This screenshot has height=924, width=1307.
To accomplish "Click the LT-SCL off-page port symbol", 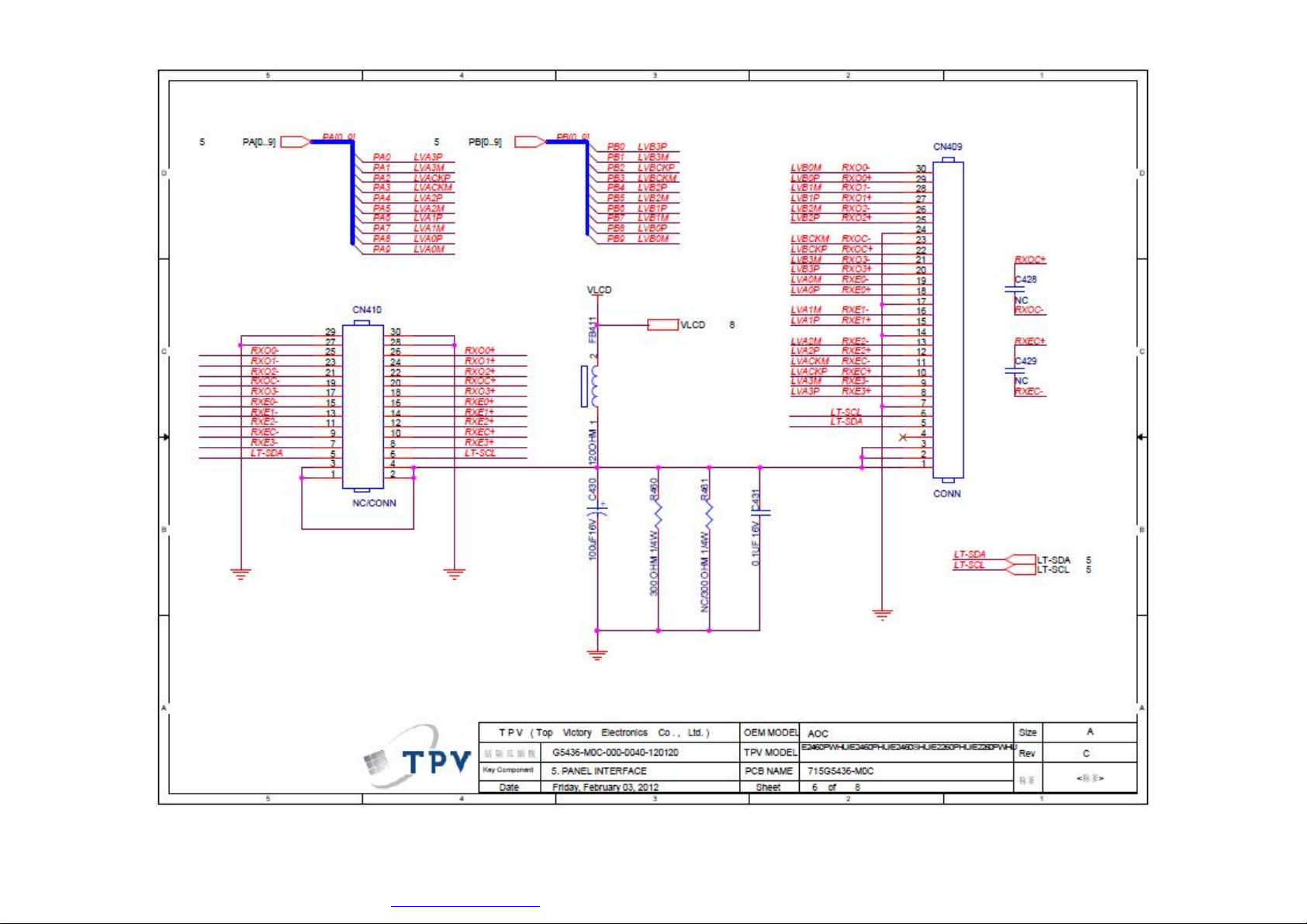I will tap(1021, 569).
